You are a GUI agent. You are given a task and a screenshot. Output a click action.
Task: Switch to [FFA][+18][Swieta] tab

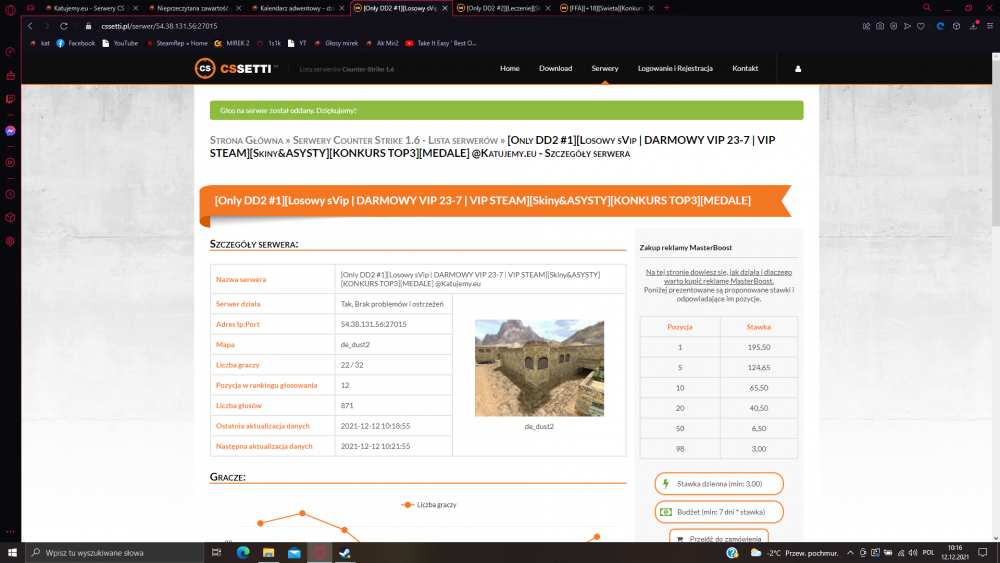coord(605,8)
